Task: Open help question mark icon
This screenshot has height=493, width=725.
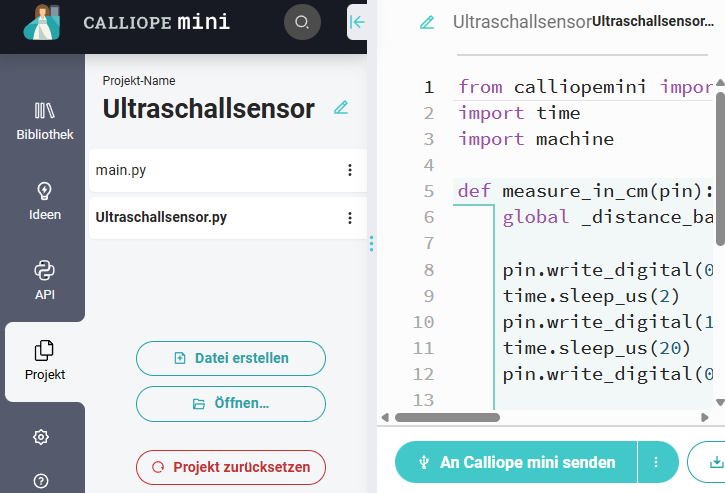Action: [41, 480]
